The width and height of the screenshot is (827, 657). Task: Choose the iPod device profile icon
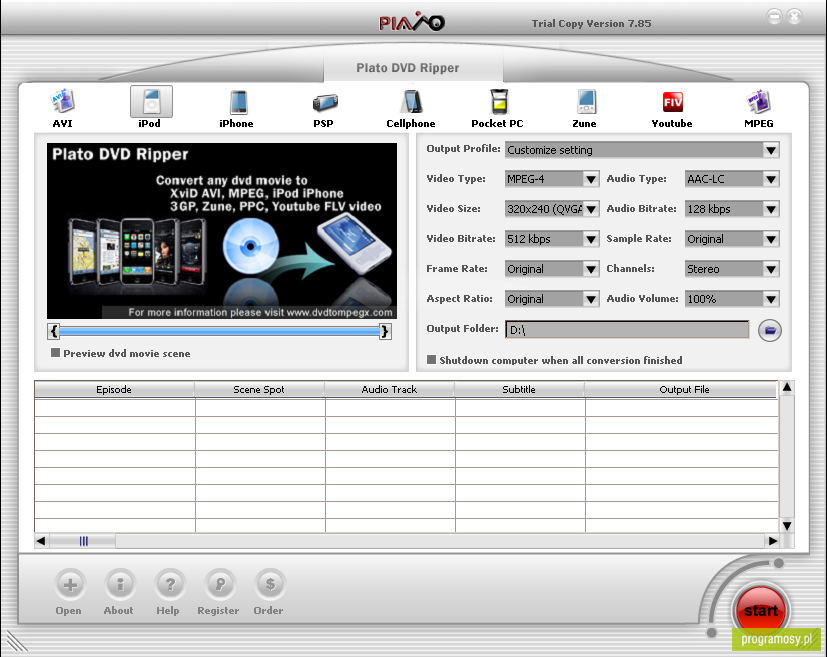151,101
